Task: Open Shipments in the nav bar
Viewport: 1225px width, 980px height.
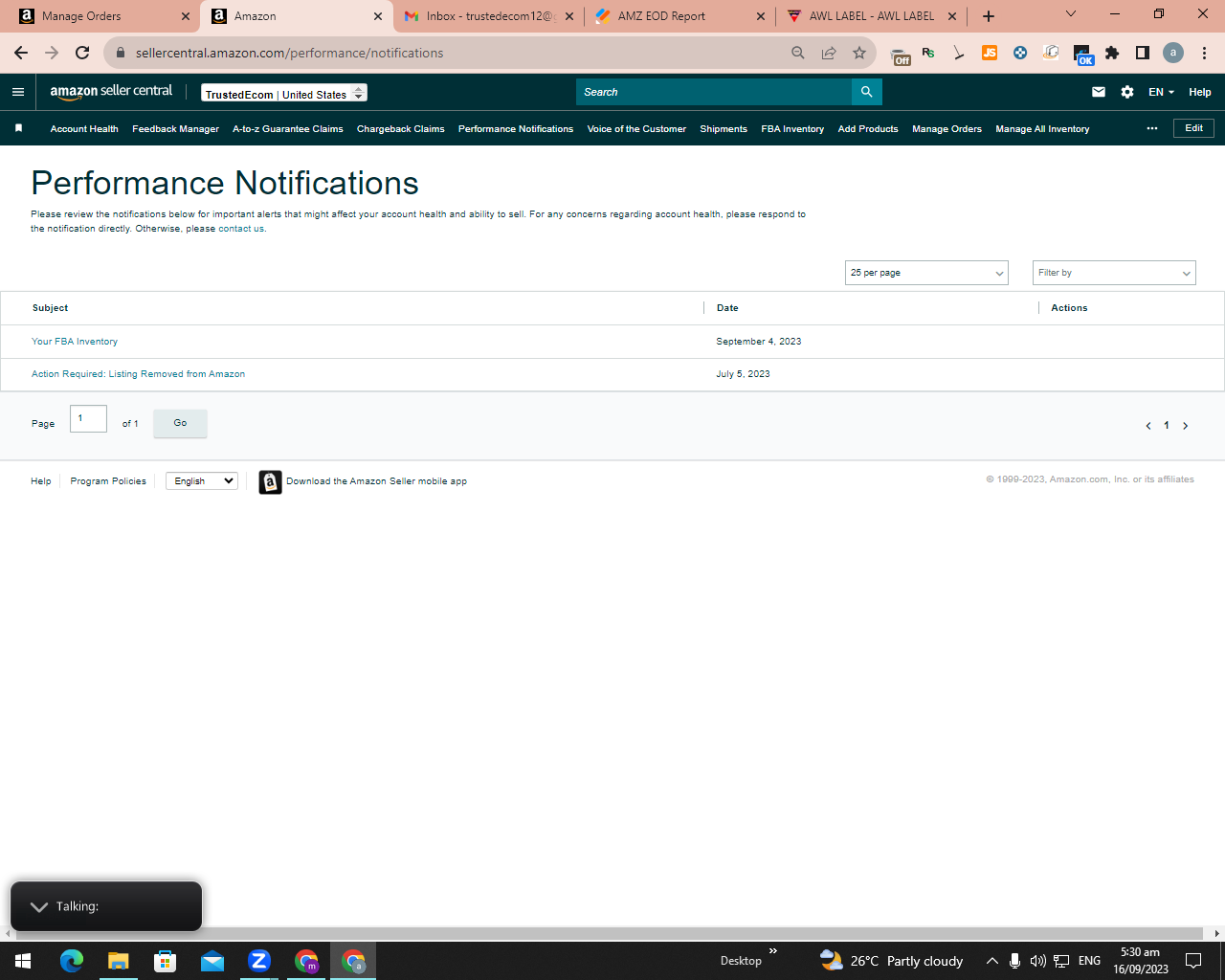Action: [x=724, y=129]
